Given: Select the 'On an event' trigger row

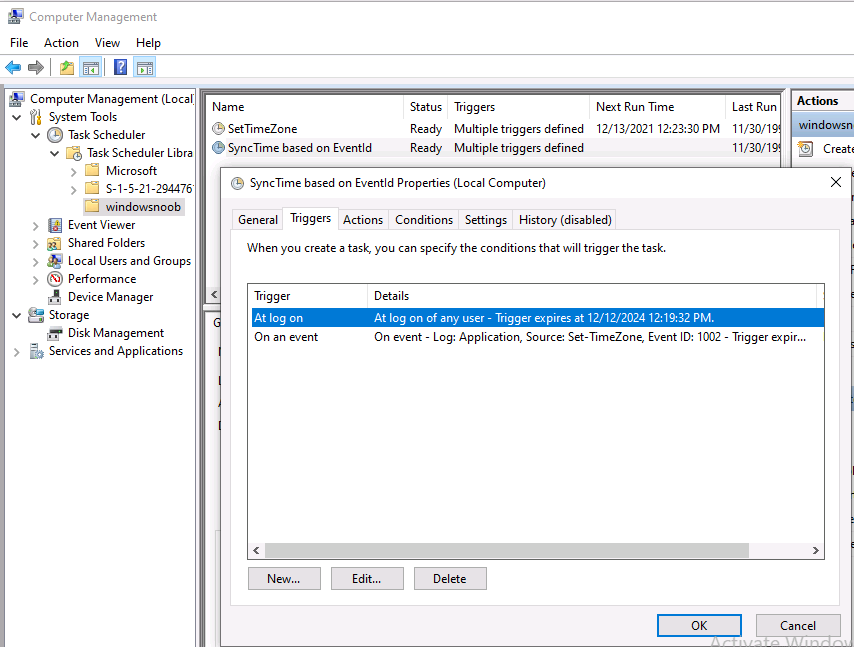Looking at the screenshot, I should coord(538,337).
